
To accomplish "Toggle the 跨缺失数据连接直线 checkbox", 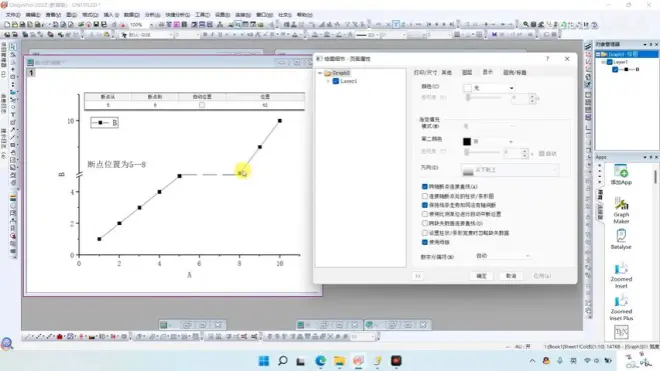I will pos(425,223).
